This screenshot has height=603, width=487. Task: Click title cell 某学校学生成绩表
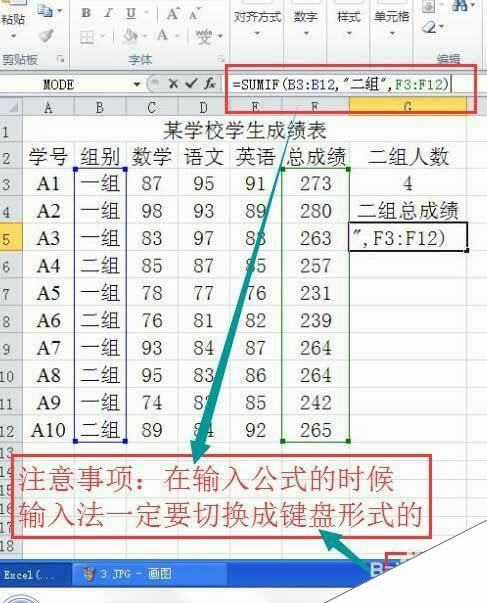[245, 130]
